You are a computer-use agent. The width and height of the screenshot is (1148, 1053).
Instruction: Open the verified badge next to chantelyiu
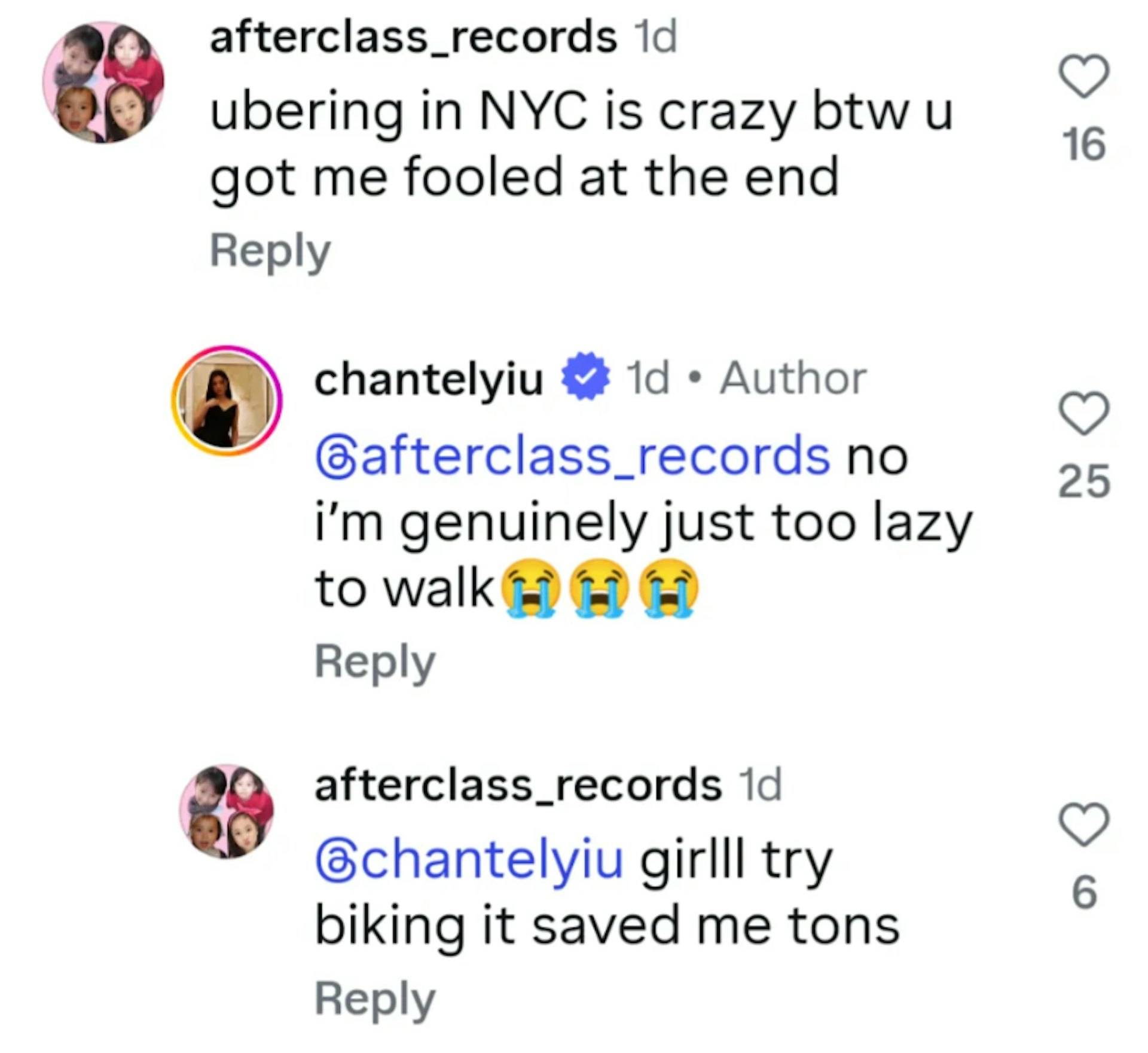[x=586, y=377]
